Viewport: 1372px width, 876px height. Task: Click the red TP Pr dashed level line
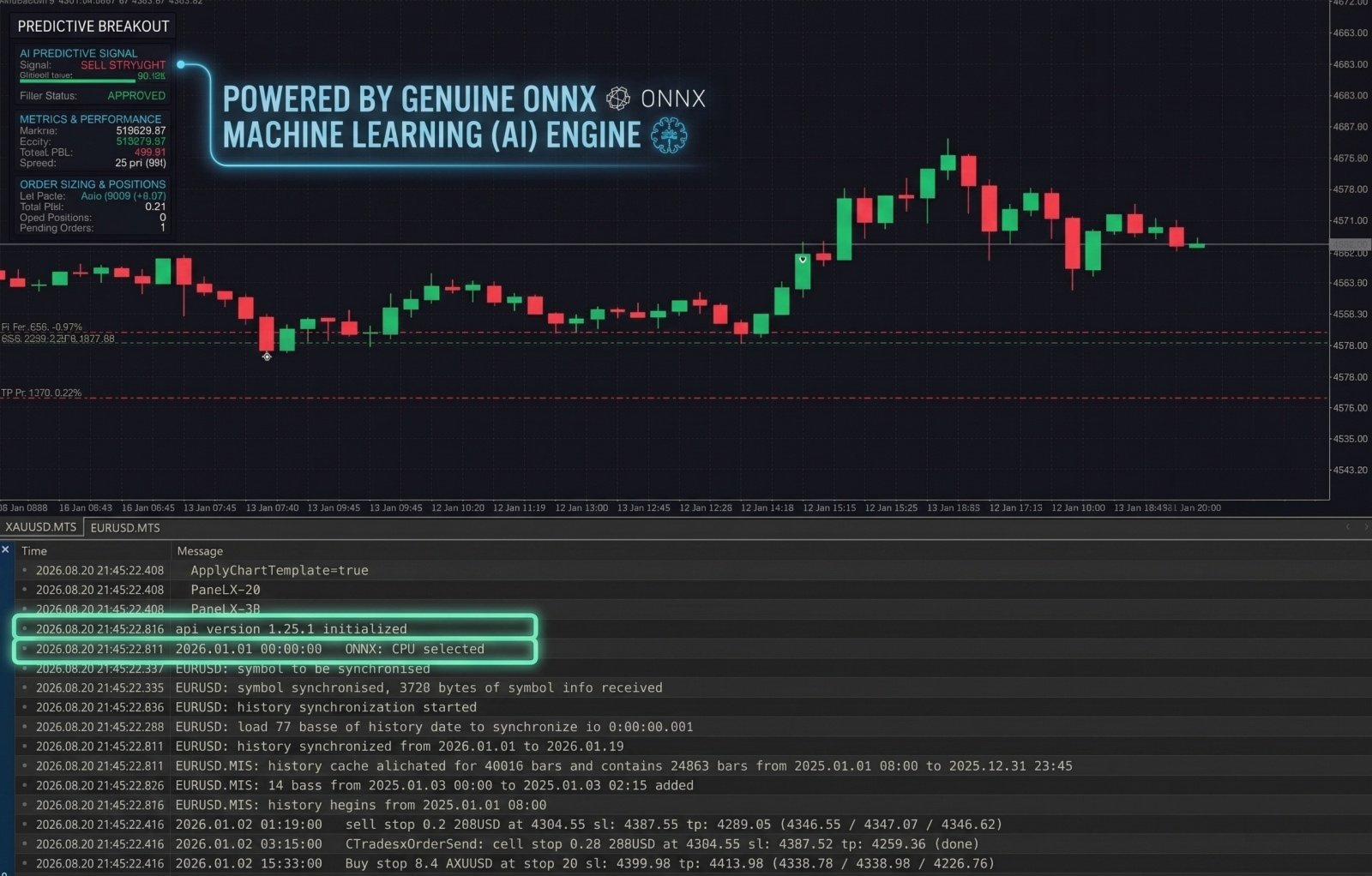tap(665, 398)
